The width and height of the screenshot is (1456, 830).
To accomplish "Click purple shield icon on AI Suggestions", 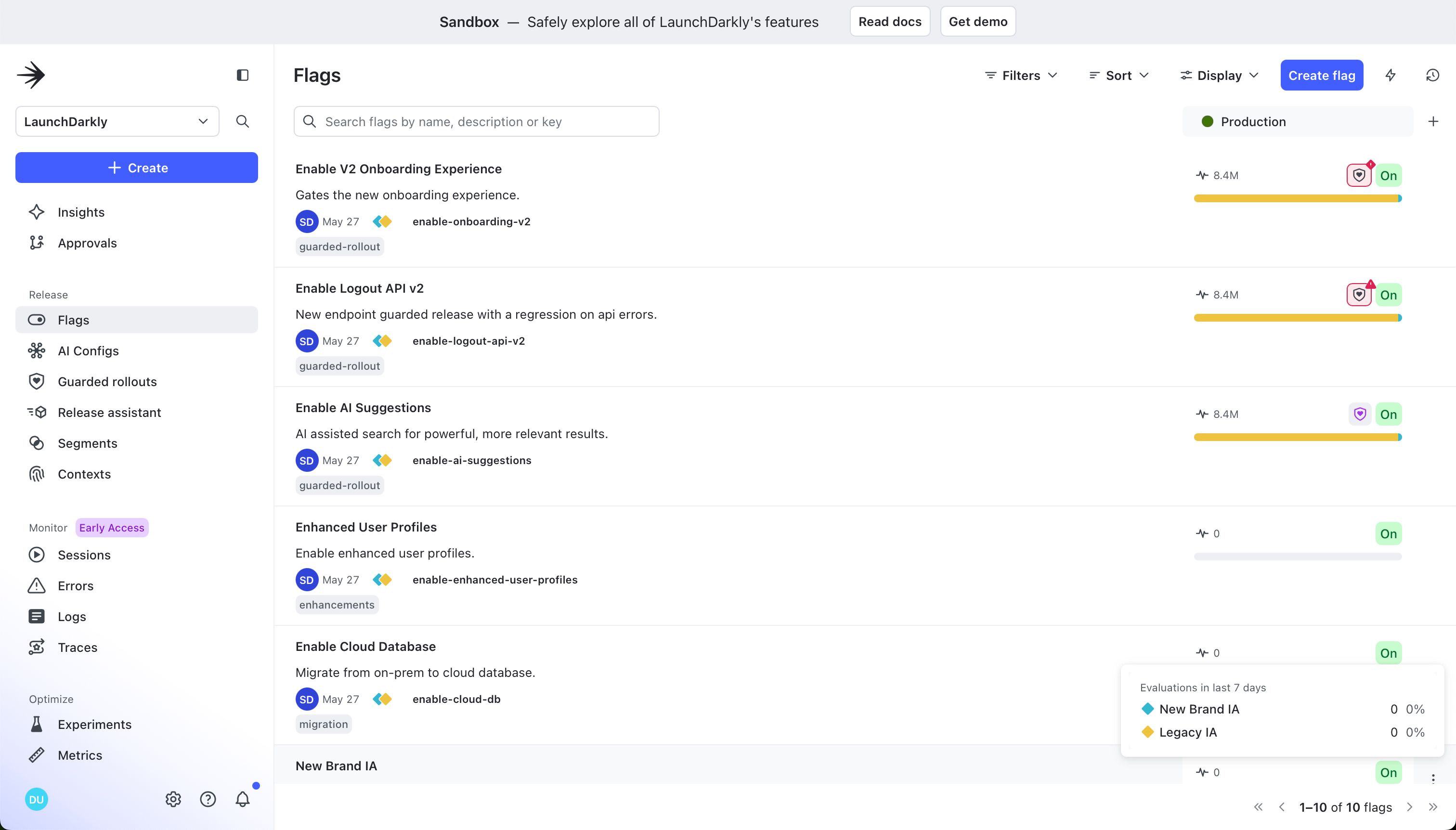I will click(x=1360, y=414).
